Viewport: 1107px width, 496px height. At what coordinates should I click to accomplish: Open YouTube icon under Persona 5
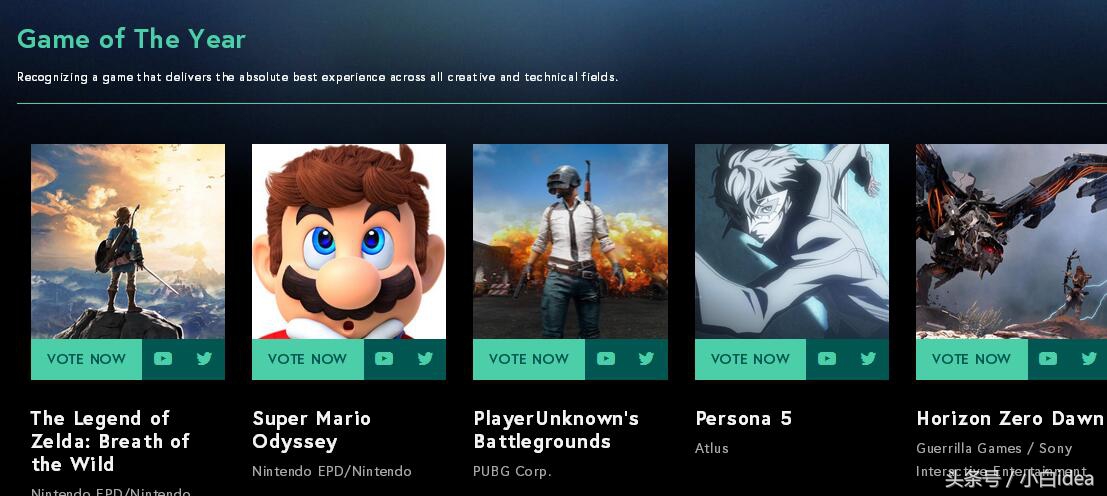pyautogui.click(x=827, y=359)
